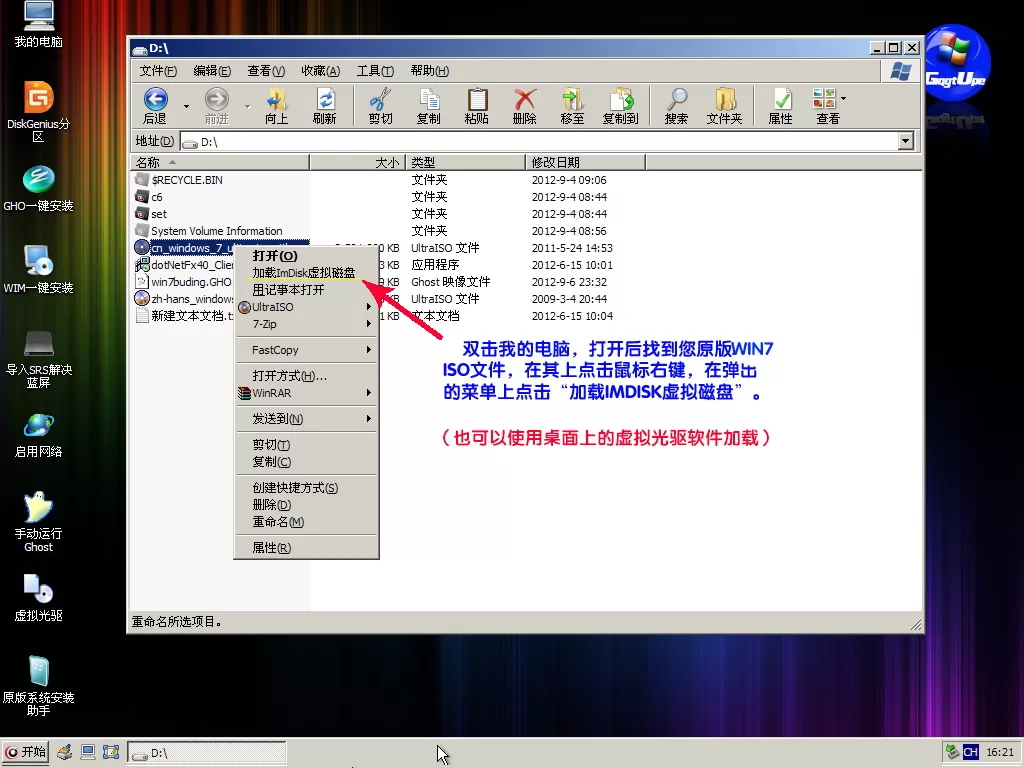
Task: Click the 文件夹 folders toolbar icon
Action: (x=724, y=99)
